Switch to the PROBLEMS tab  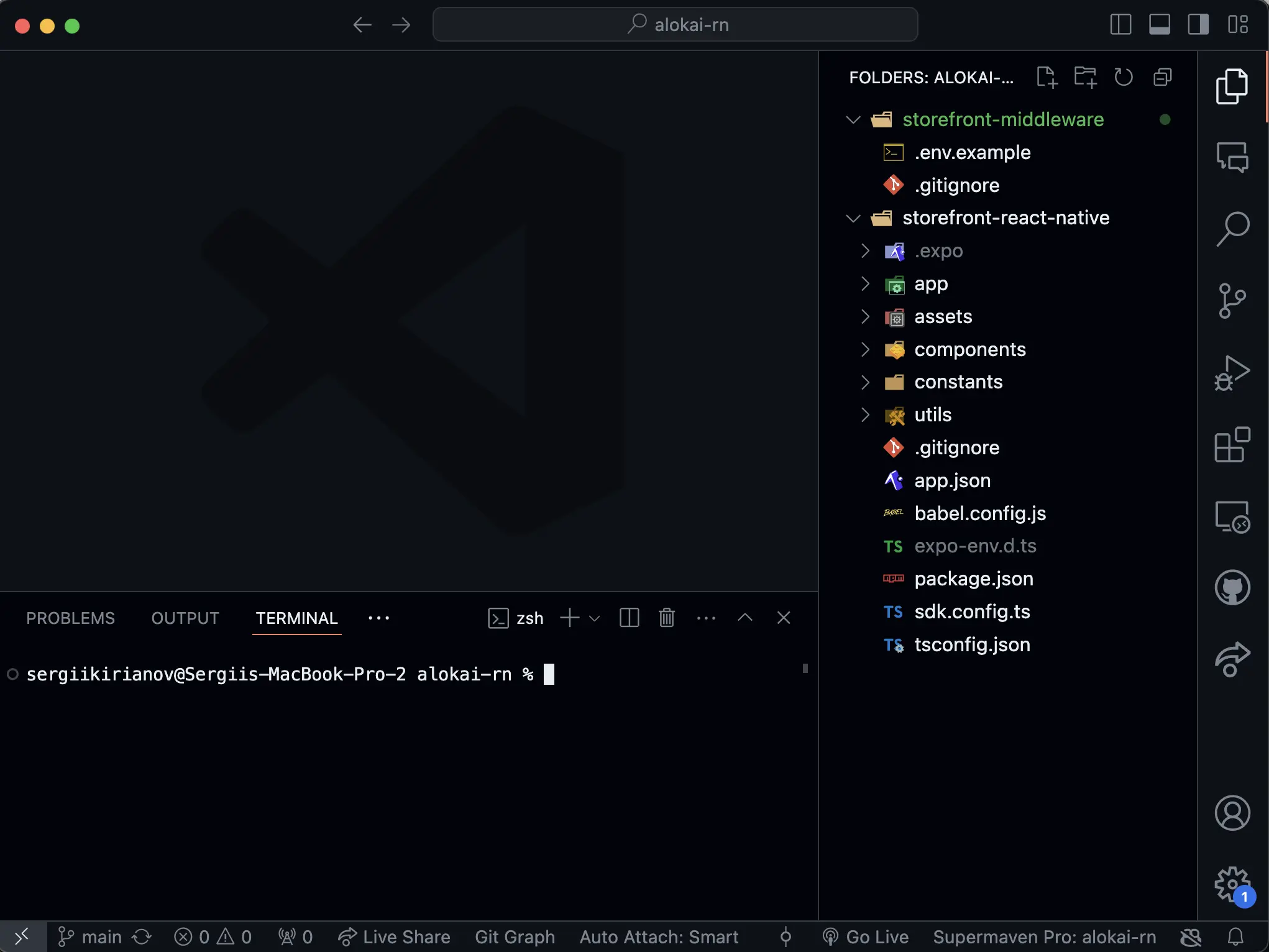pos(70,618)
